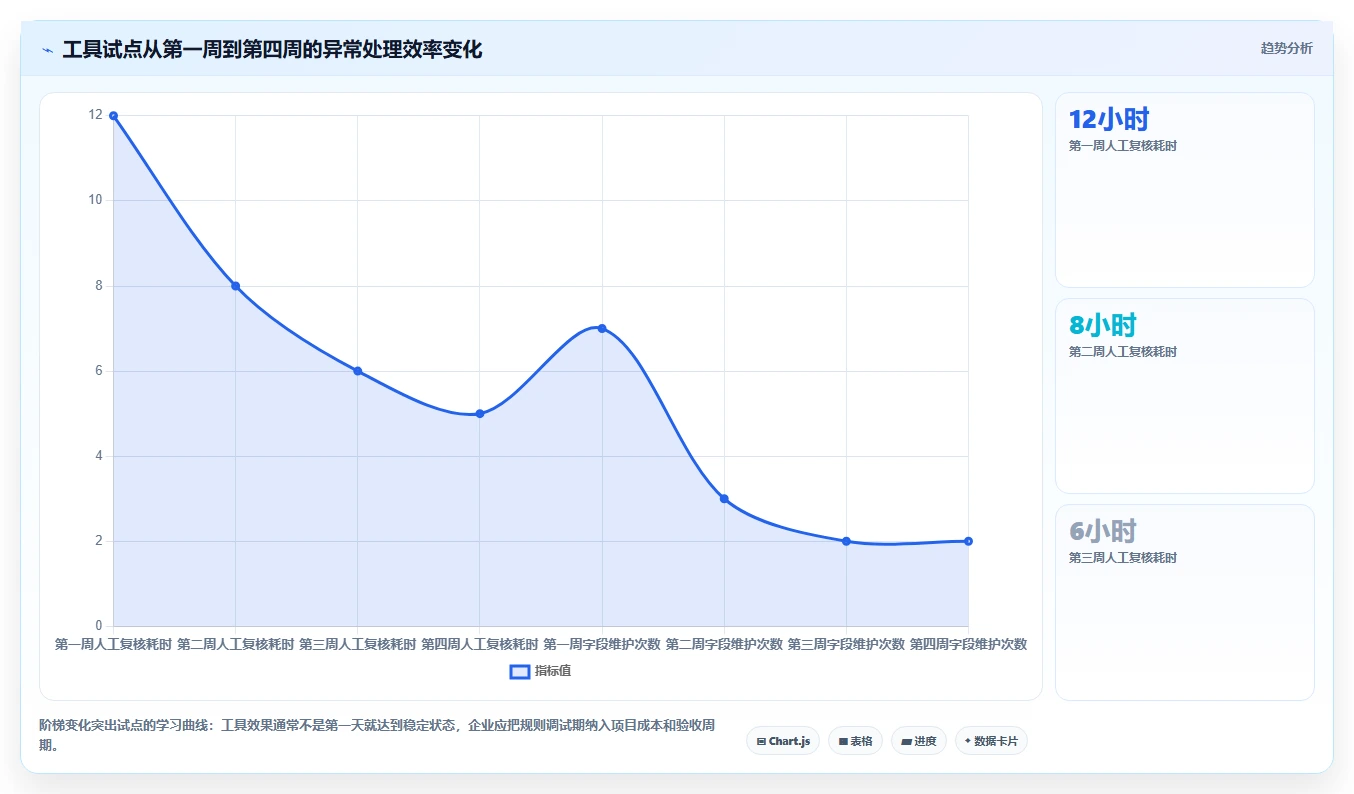This screenshot has height=794, width=1354.
Task: Click the 第一周人工复核耗时 card caption
Action: (1123, 146)
